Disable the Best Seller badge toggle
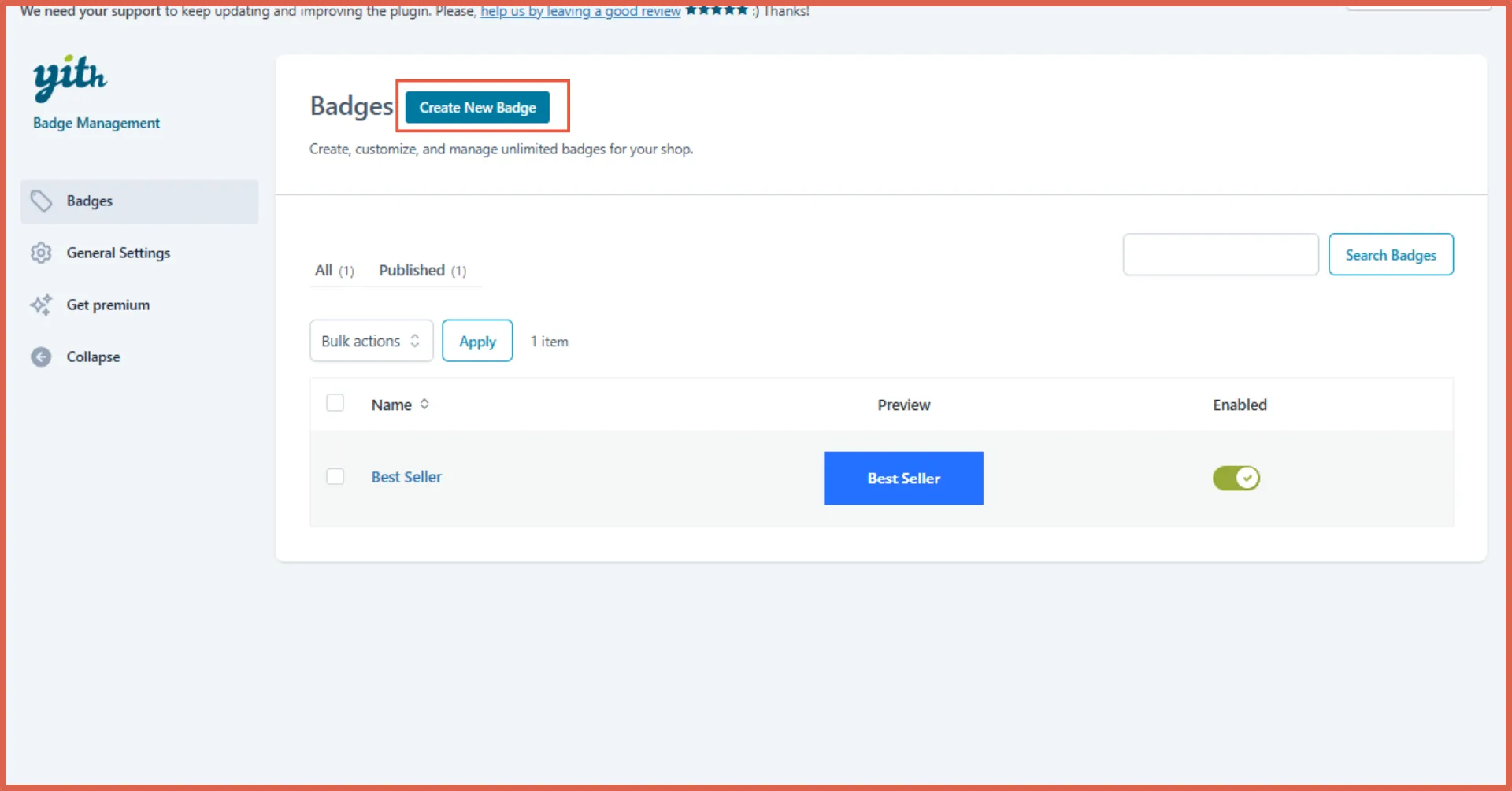 pos(1236,478)
